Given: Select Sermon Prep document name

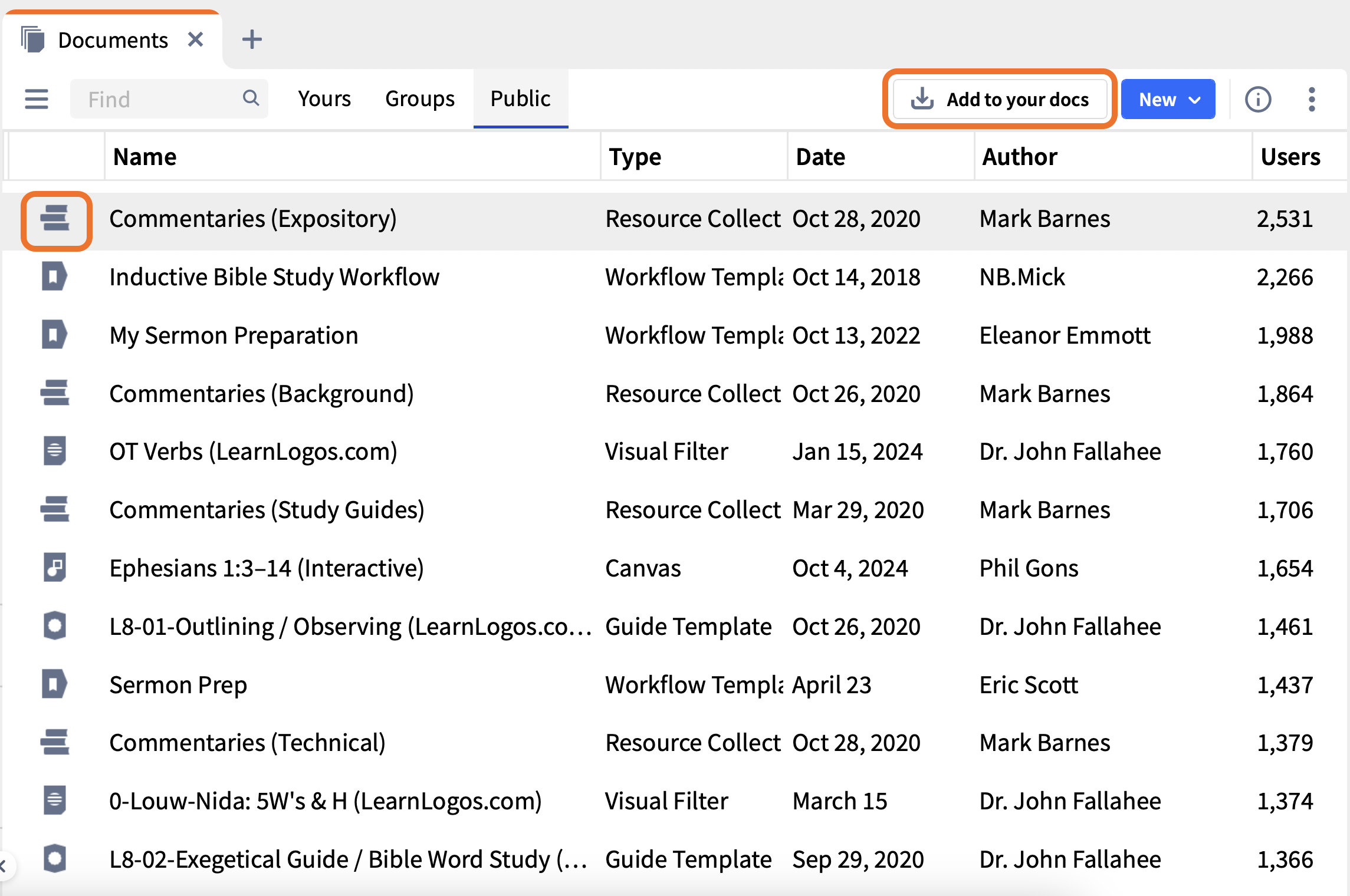Looking at the screenshot, I should (178, 685).
